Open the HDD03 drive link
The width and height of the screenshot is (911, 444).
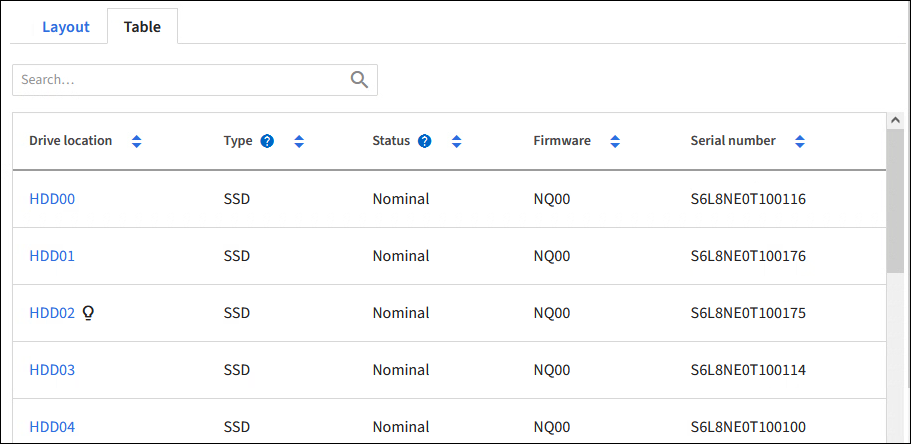click(52, 370)
